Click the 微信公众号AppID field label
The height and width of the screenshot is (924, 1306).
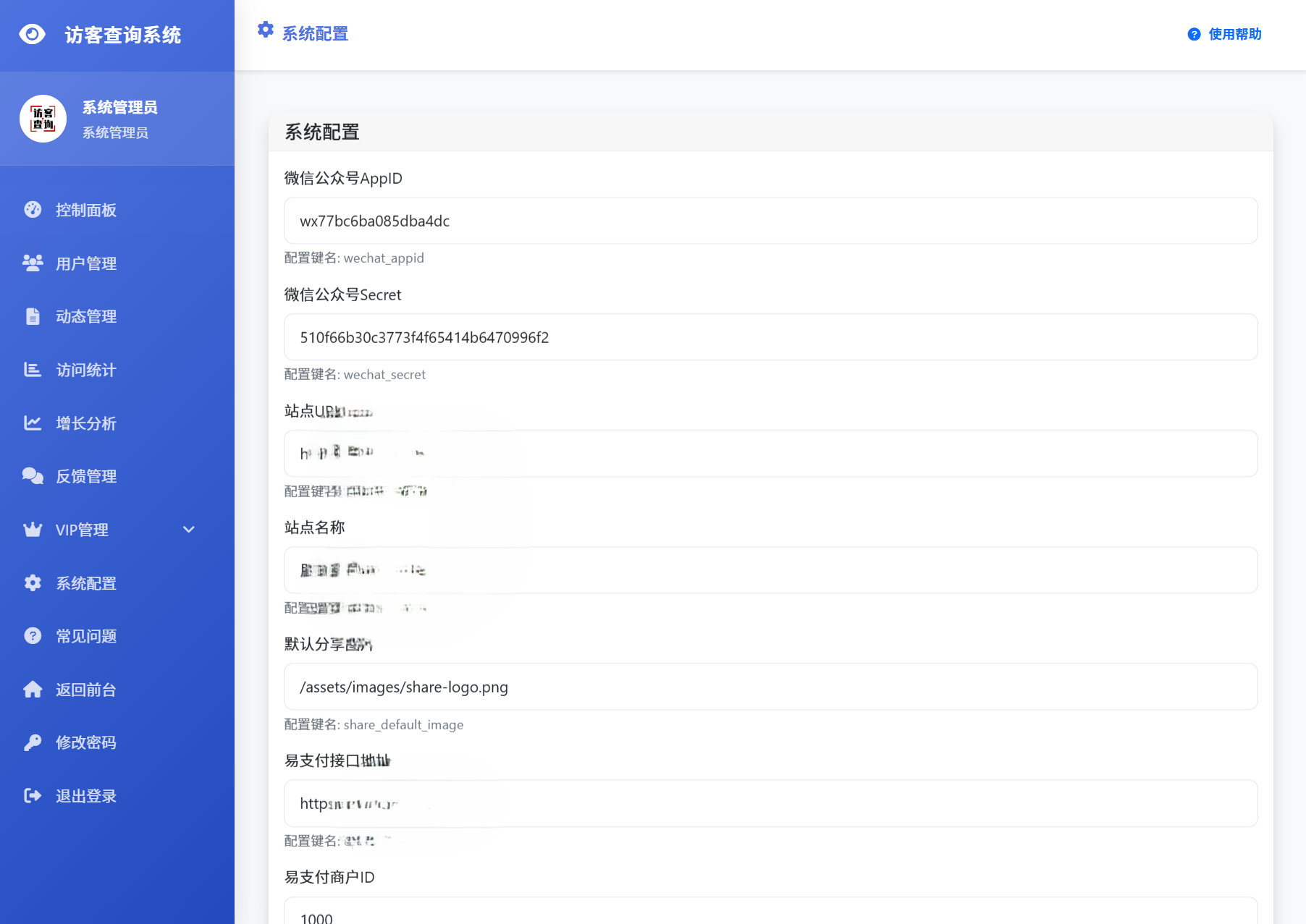click(343, 178)
